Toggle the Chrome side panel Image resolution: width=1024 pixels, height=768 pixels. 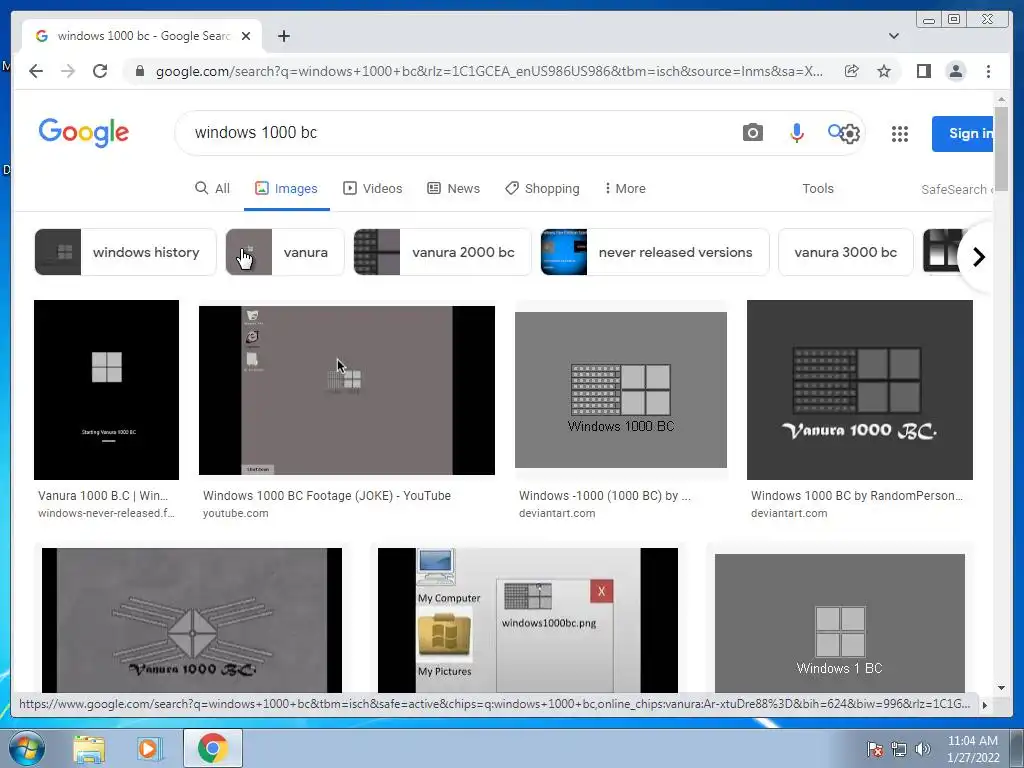(923, 71)
